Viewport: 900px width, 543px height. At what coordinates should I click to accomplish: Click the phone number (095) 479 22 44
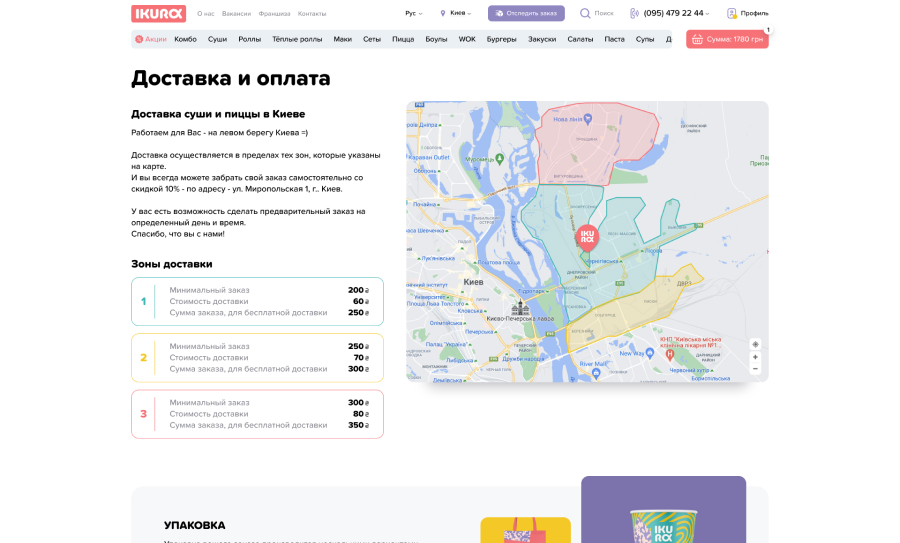tap(673, 13)
